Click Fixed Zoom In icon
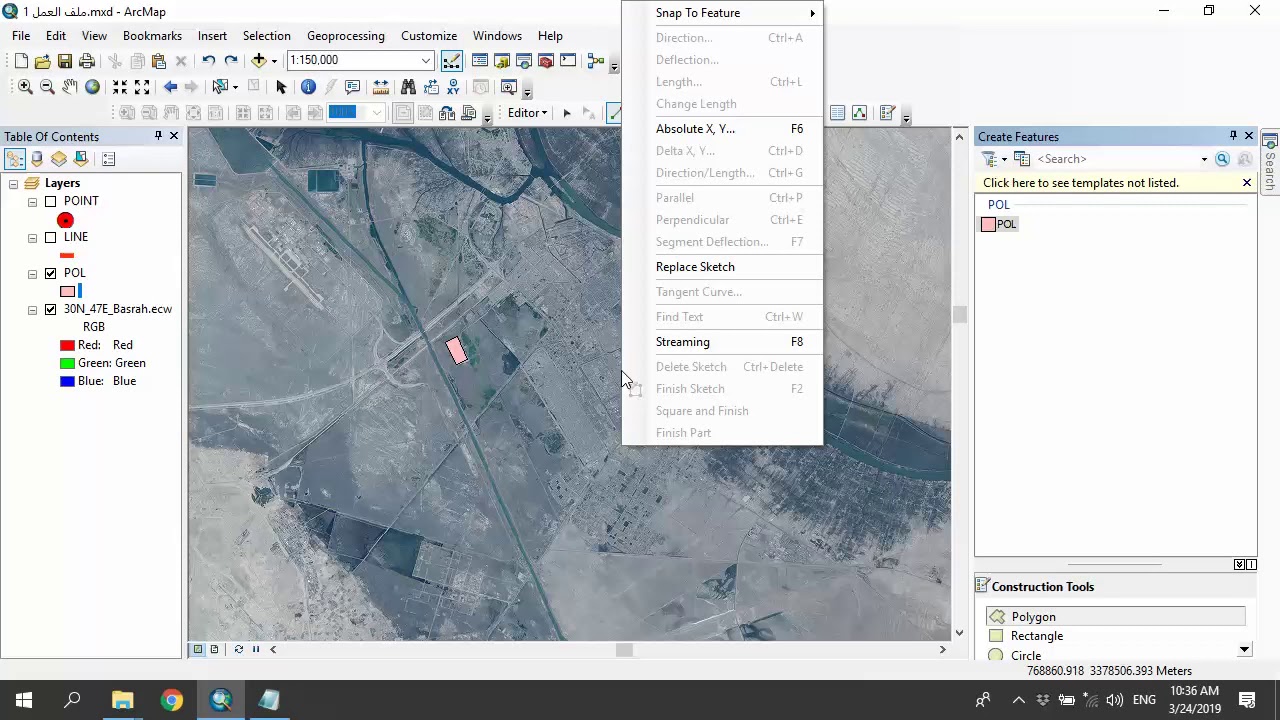 coord(120,87)
